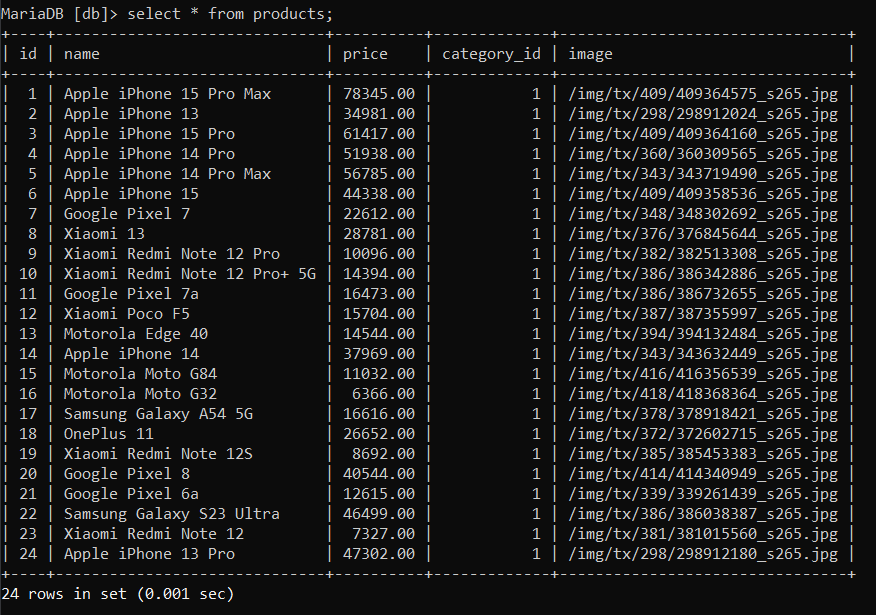Click the 'price' column header
The width and height of the screenshot is (876, 615).
point(365,54)
